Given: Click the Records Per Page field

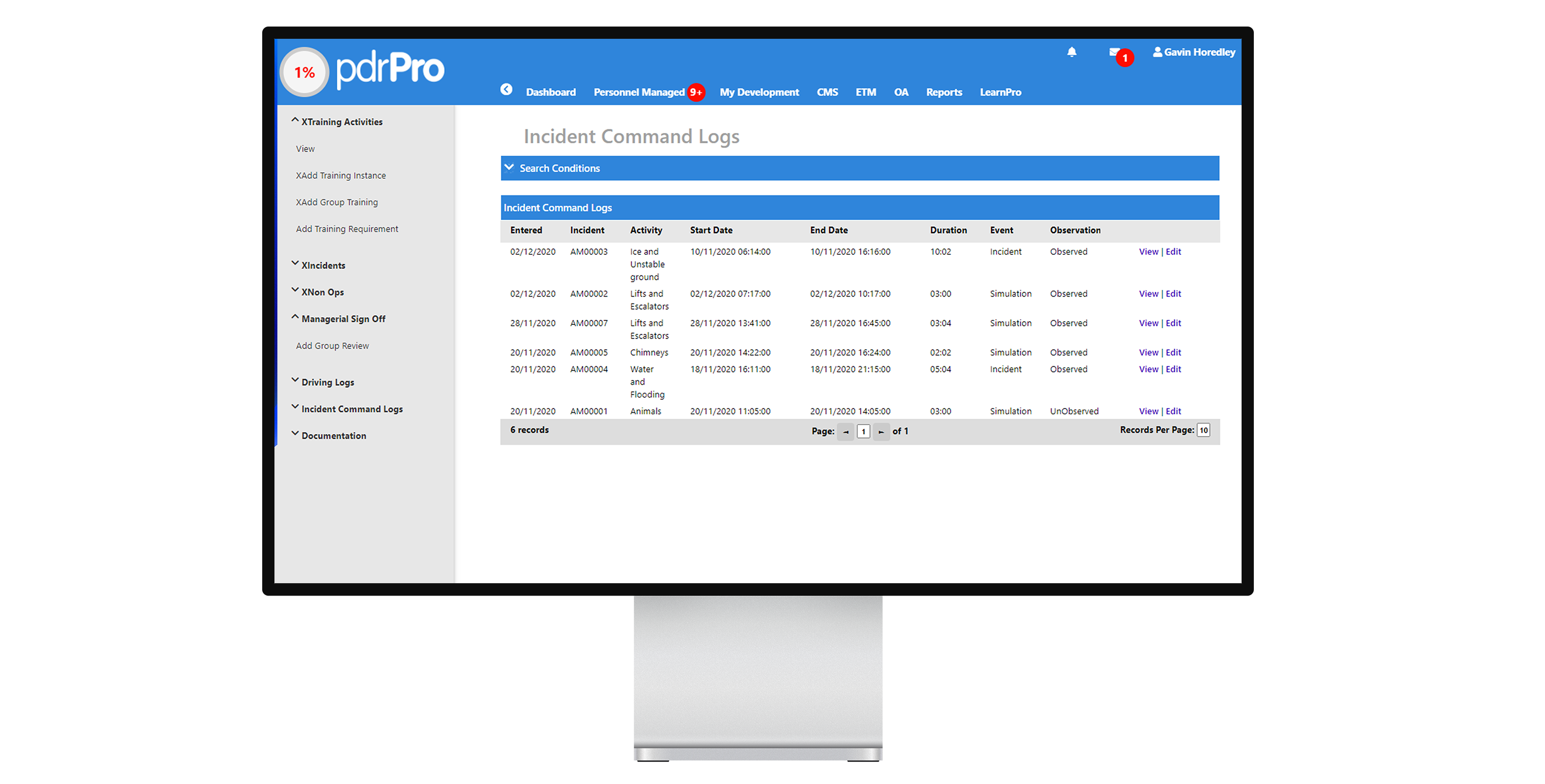Looking at the screenshot, I should pyautogui.click(x=1203, y=430).
